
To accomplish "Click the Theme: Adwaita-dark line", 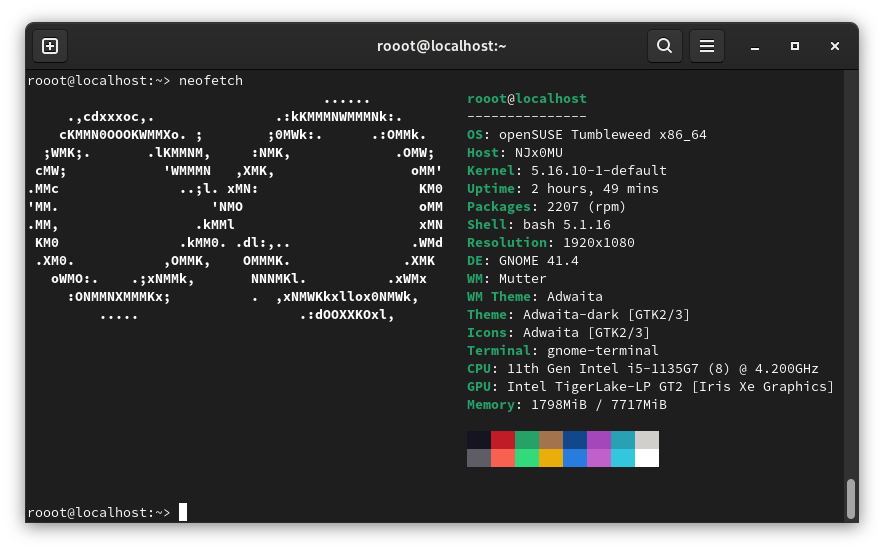I will (578, 315).
